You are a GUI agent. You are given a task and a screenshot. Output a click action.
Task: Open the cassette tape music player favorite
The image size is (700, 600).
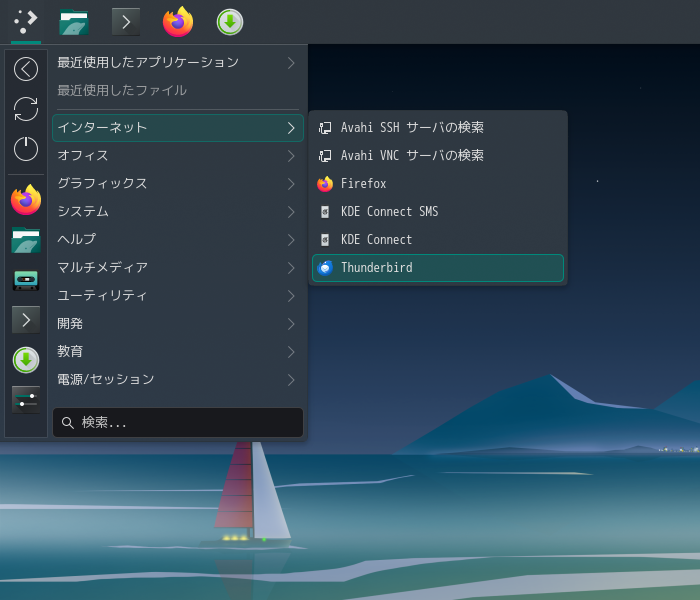click(x=26, y=280)
